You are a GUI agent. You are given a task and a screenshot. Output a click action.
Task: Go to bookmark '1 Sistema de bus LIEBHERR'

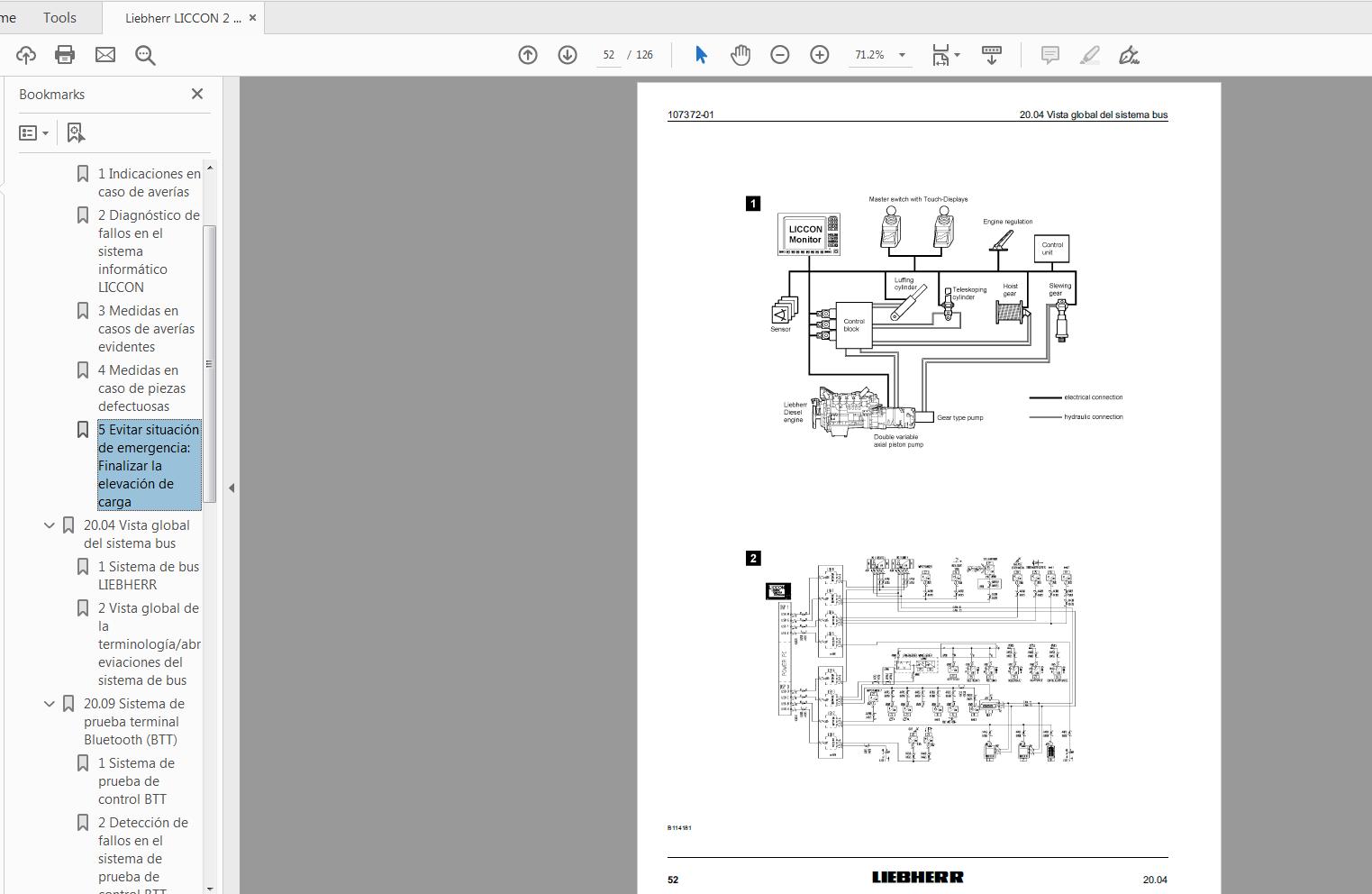tap(148, 575)
